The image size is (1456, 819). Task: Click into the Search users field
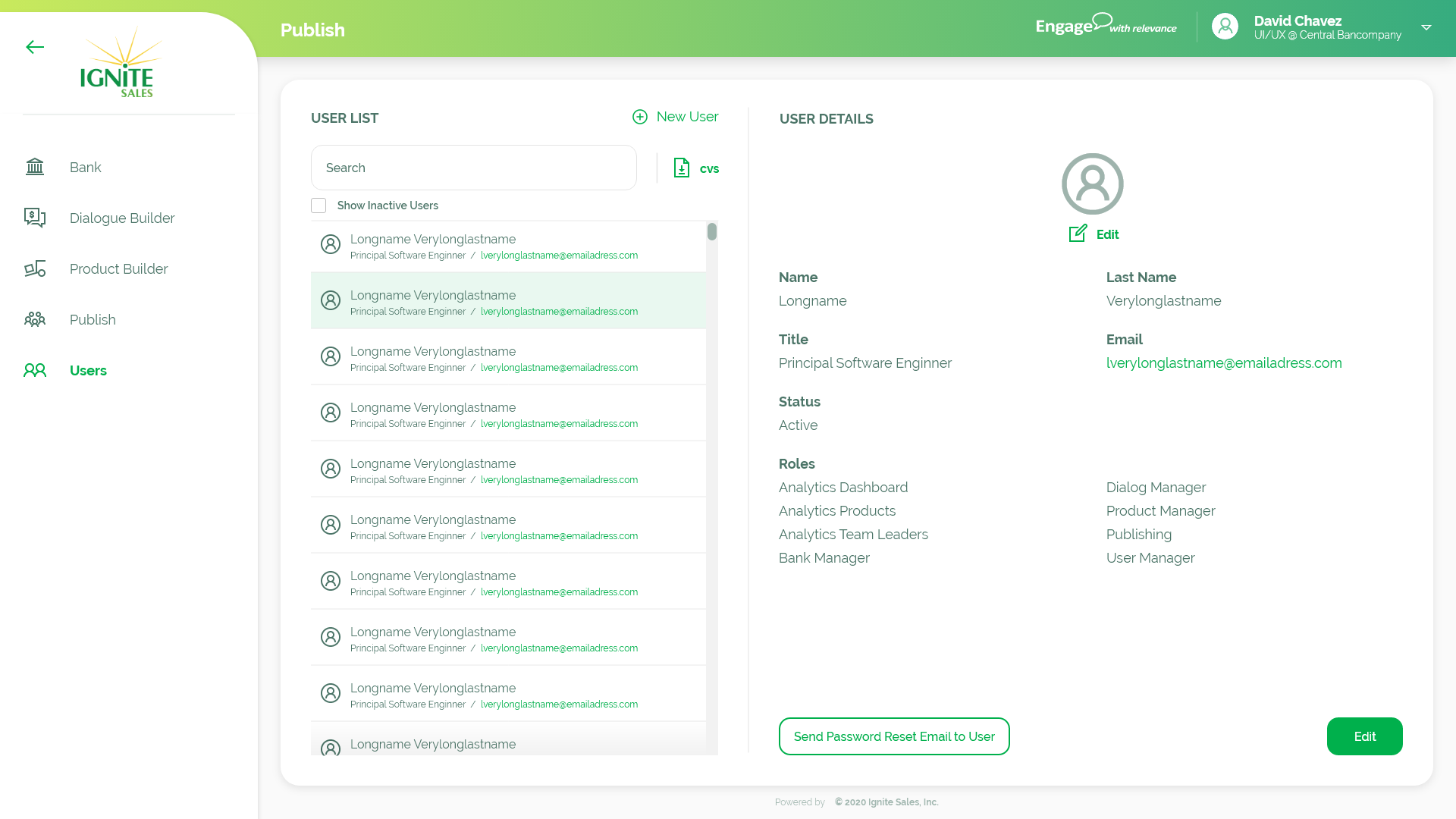point(473,168)
